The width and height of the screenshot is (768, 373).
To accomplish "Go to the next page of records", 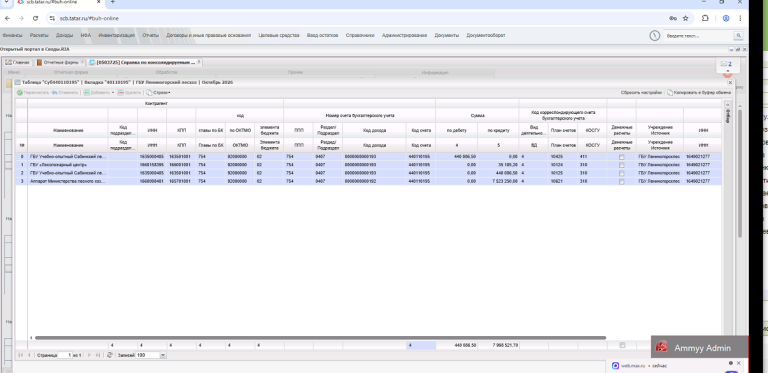I will [x=89, y=355].
